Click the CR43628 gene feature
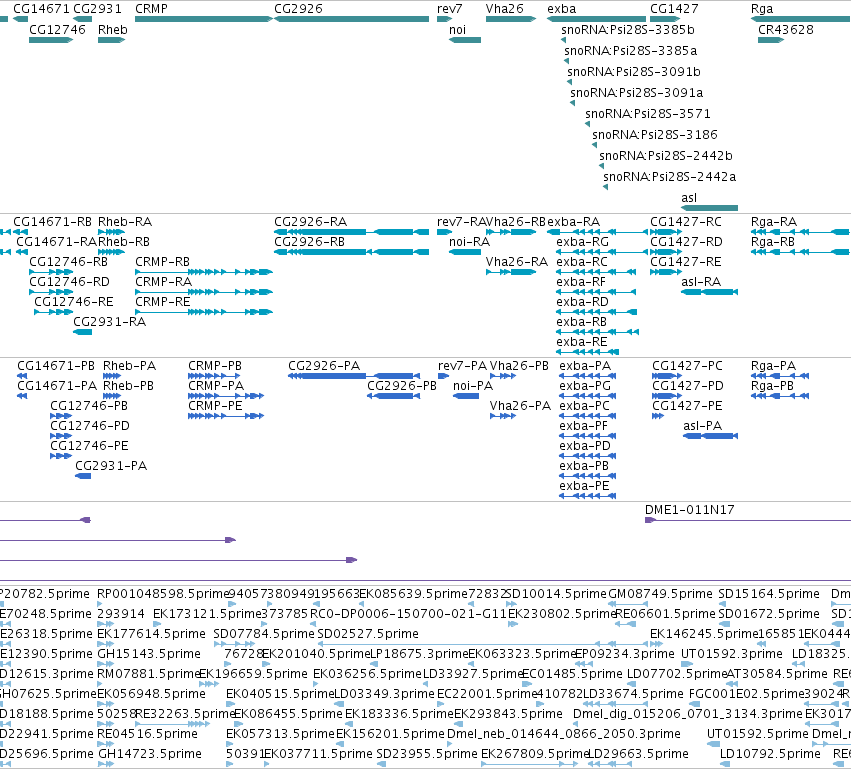Viewport: 851px width, 769px height. [771, 40]
